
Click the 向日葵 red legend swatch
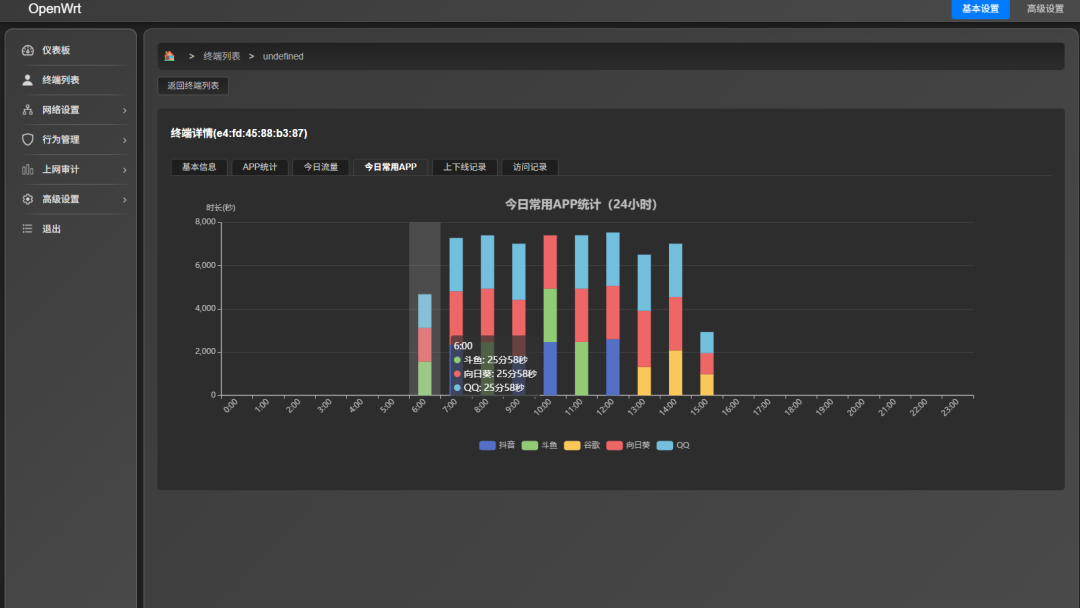point(614,445)
